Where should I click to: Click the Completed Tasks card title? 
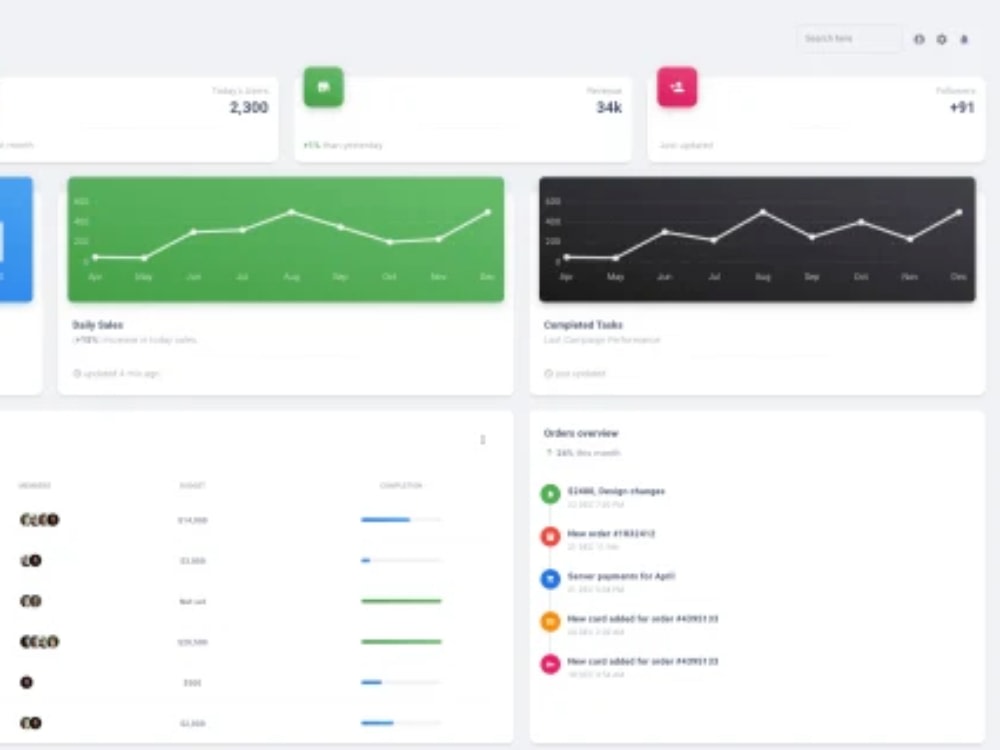[583, 325]
